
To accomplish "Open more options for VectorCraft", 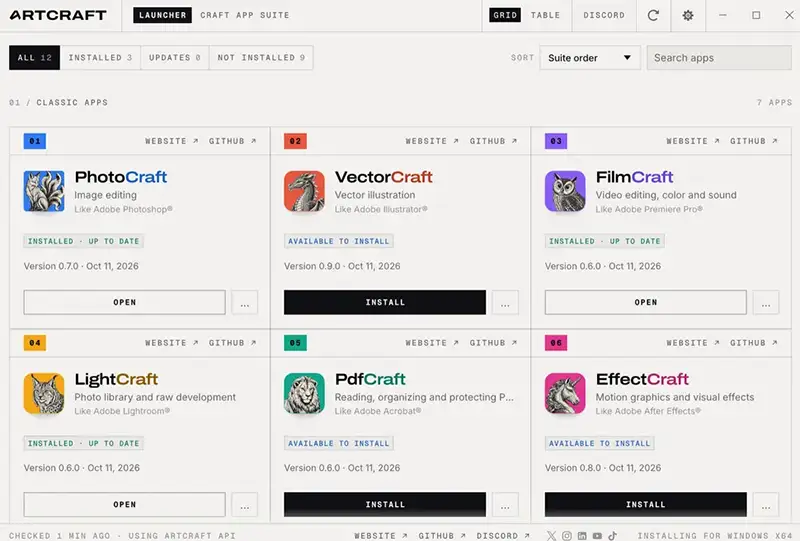I will (505, 302).
